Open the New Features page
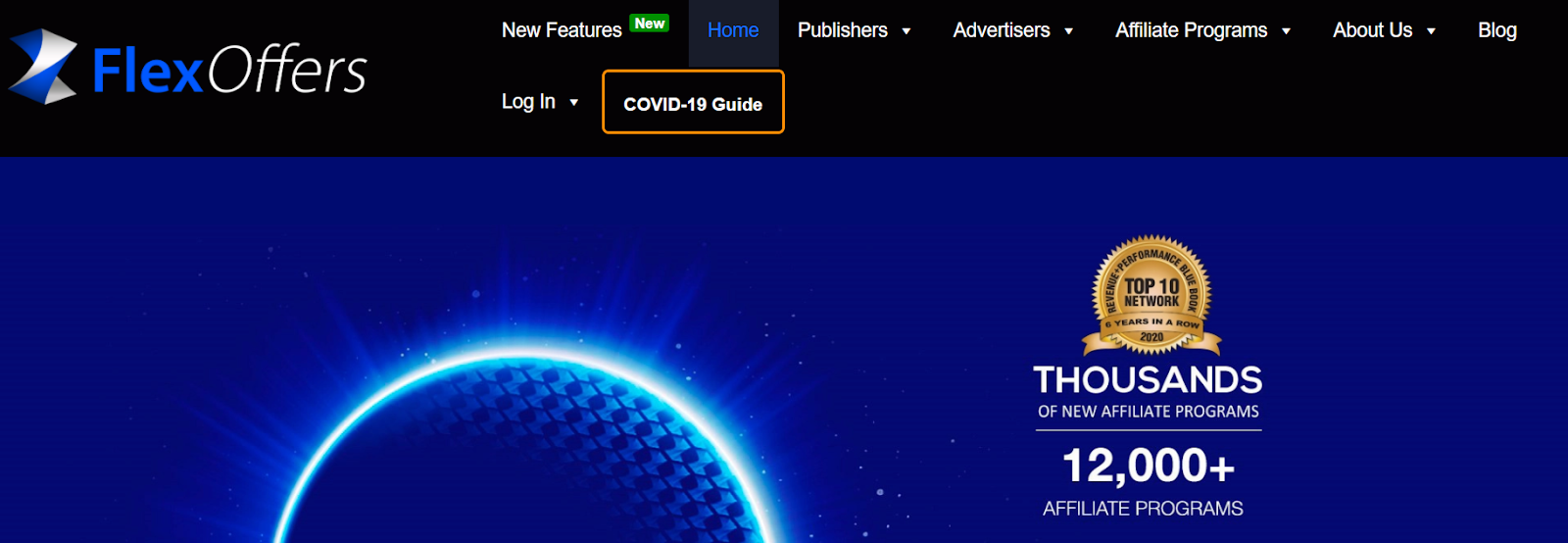 tap(562, 30)
